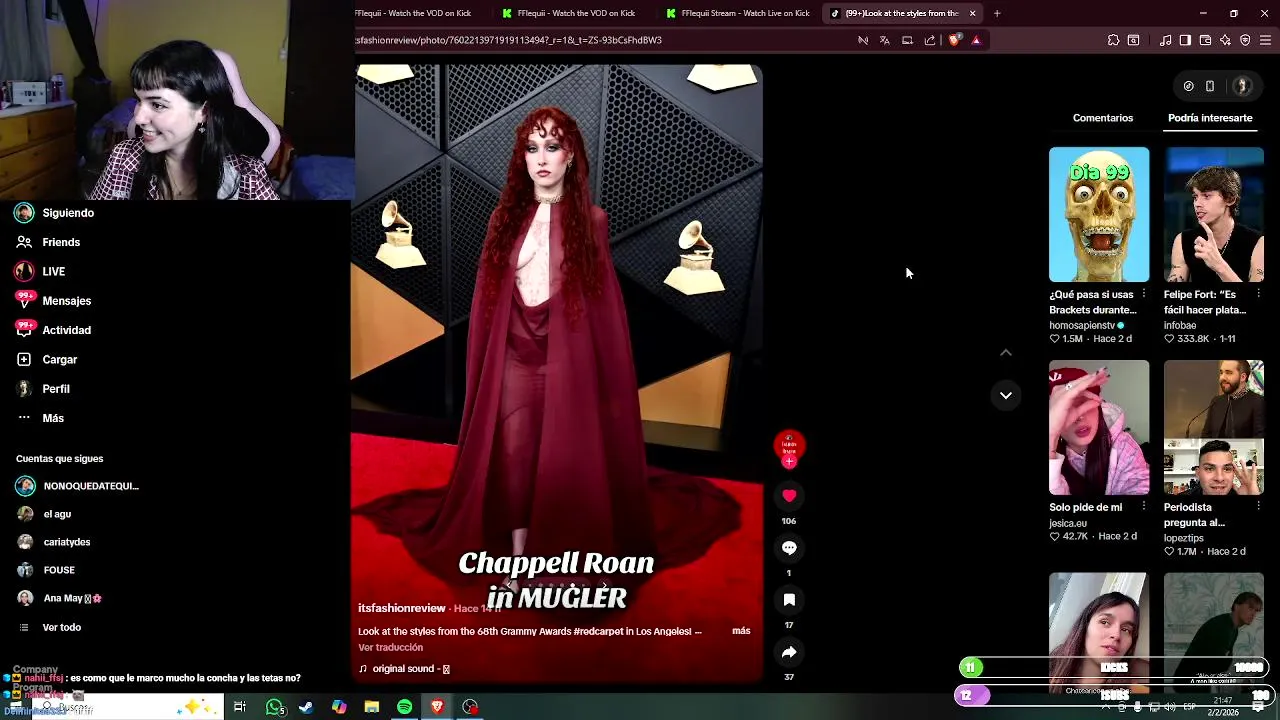Screen dimensions: 1280x720
Task: Open the TikTok profile avatar menu
Action: pyautogui.click(x=1243, y=86)
